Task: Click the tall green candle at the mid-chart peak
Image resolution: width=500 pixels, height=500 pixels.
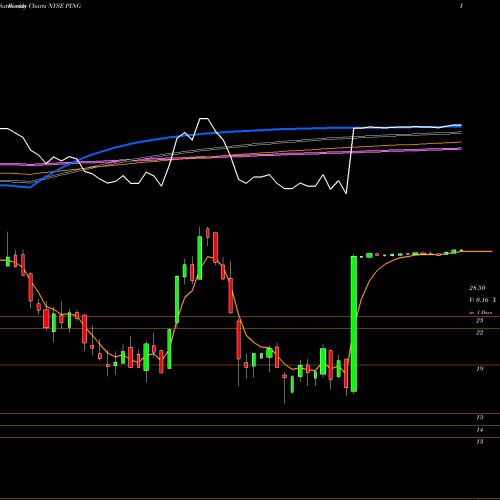Action: click(x=200, y=258)
